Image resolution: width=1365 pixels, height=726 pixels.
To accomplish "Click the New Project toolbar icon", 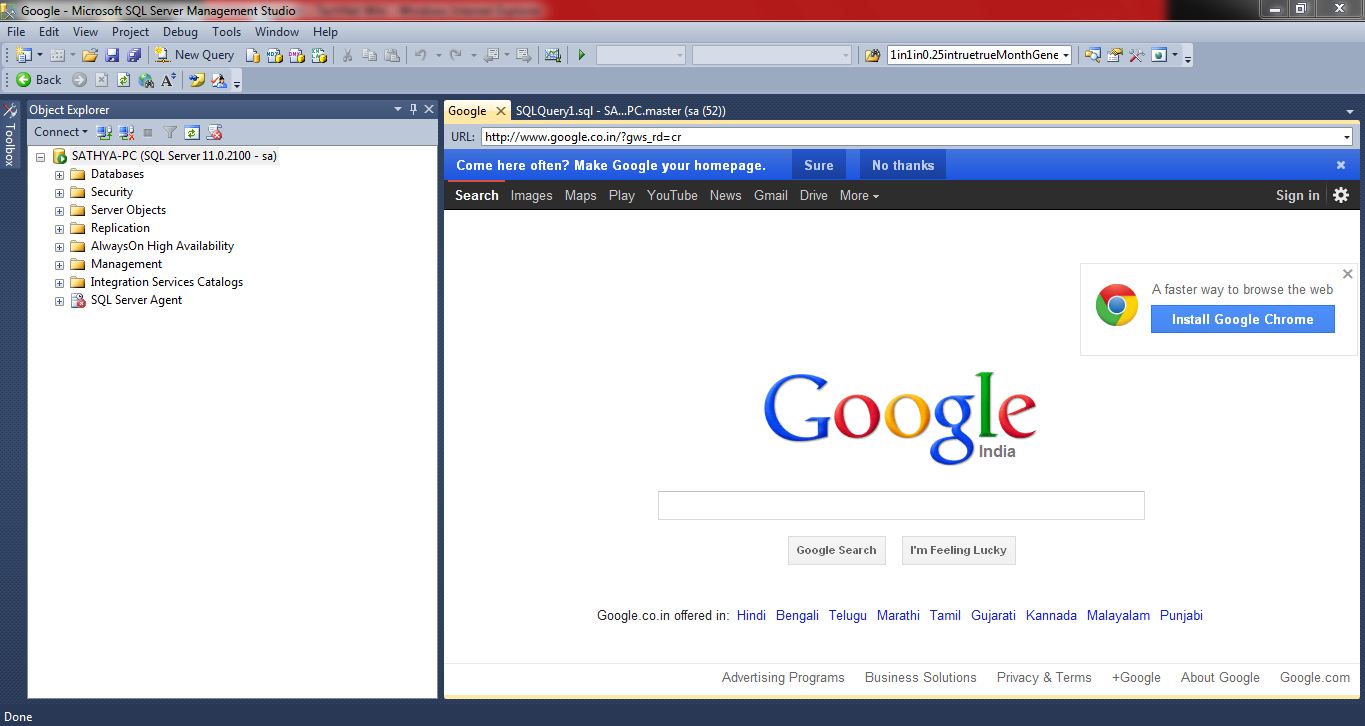I will pos(24,55).
